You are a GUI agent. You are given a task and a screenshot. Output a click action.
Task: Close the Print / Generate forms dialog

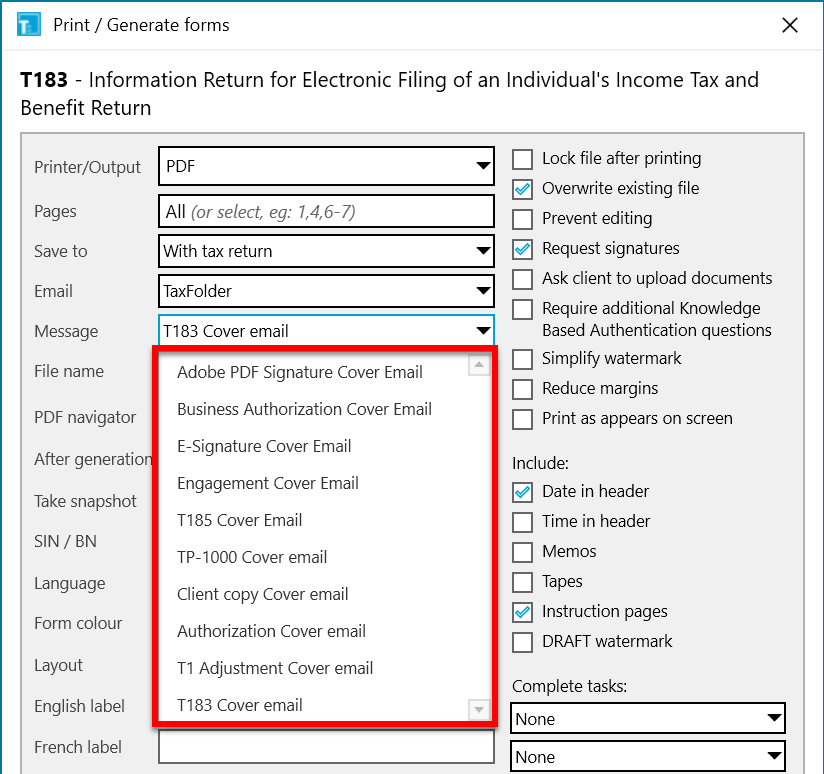coord(790,25)
